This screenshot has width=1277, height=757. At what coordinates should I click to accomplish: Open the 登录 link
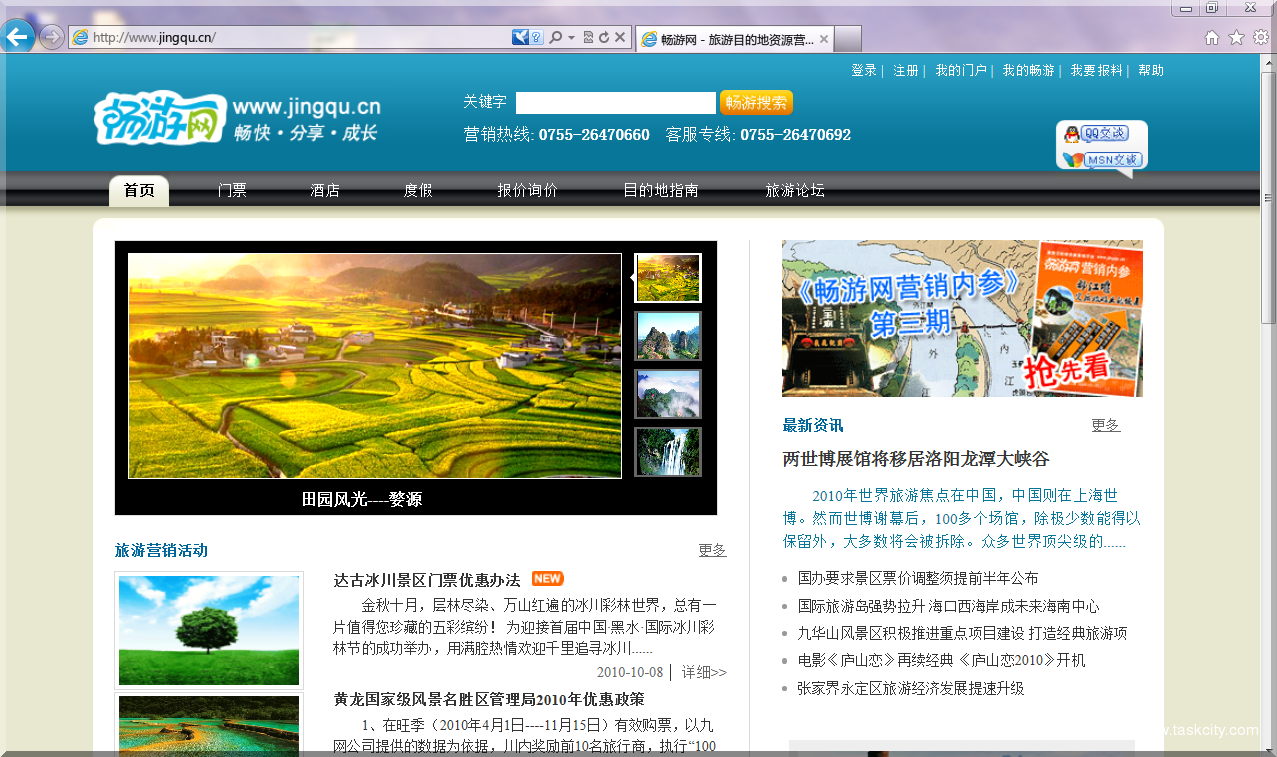click(x=864, y=71)
